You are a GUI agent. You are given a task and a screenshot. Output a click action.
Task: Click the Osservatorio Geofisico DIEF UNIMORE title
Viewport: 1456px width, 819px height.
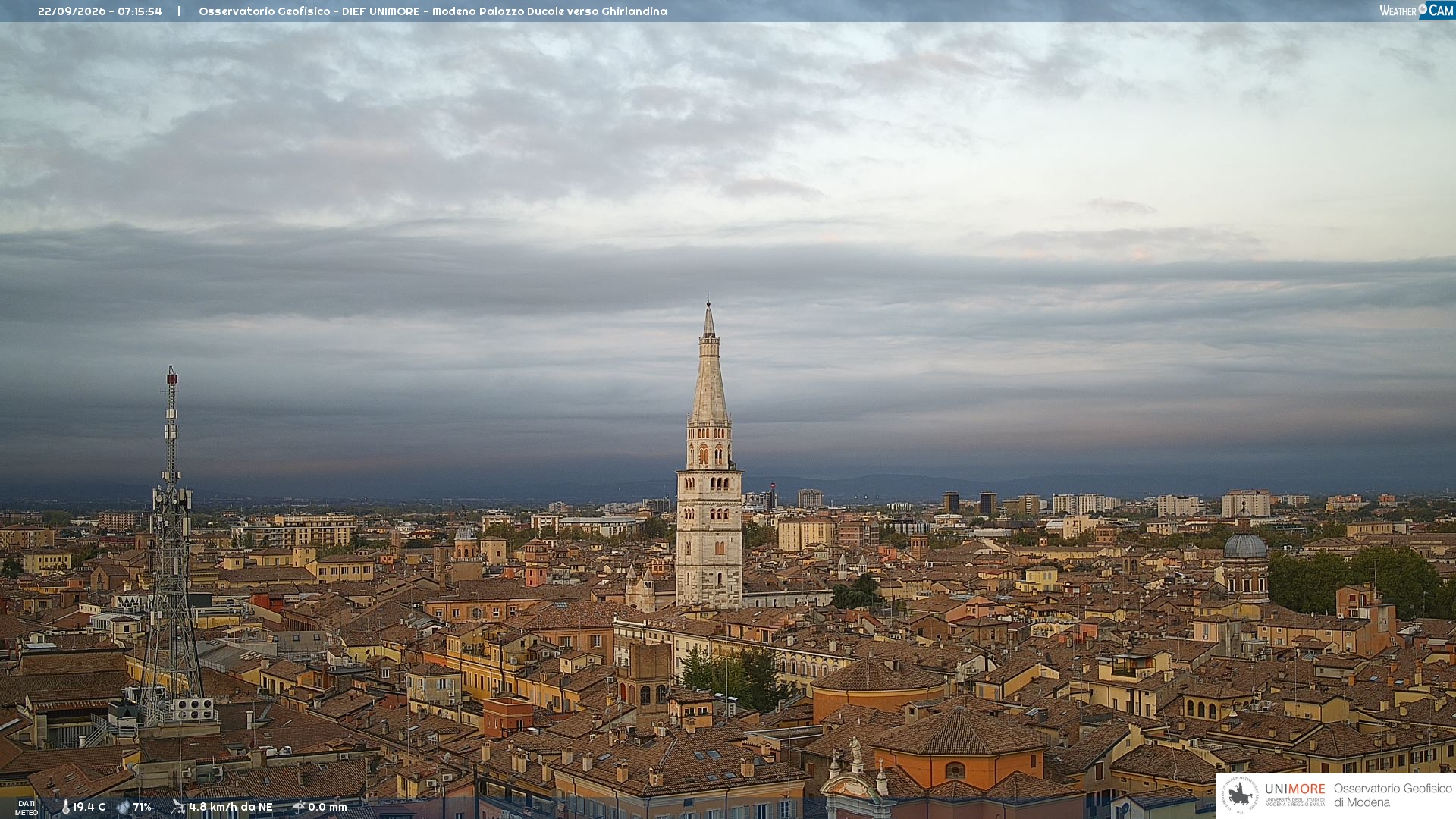432,11
